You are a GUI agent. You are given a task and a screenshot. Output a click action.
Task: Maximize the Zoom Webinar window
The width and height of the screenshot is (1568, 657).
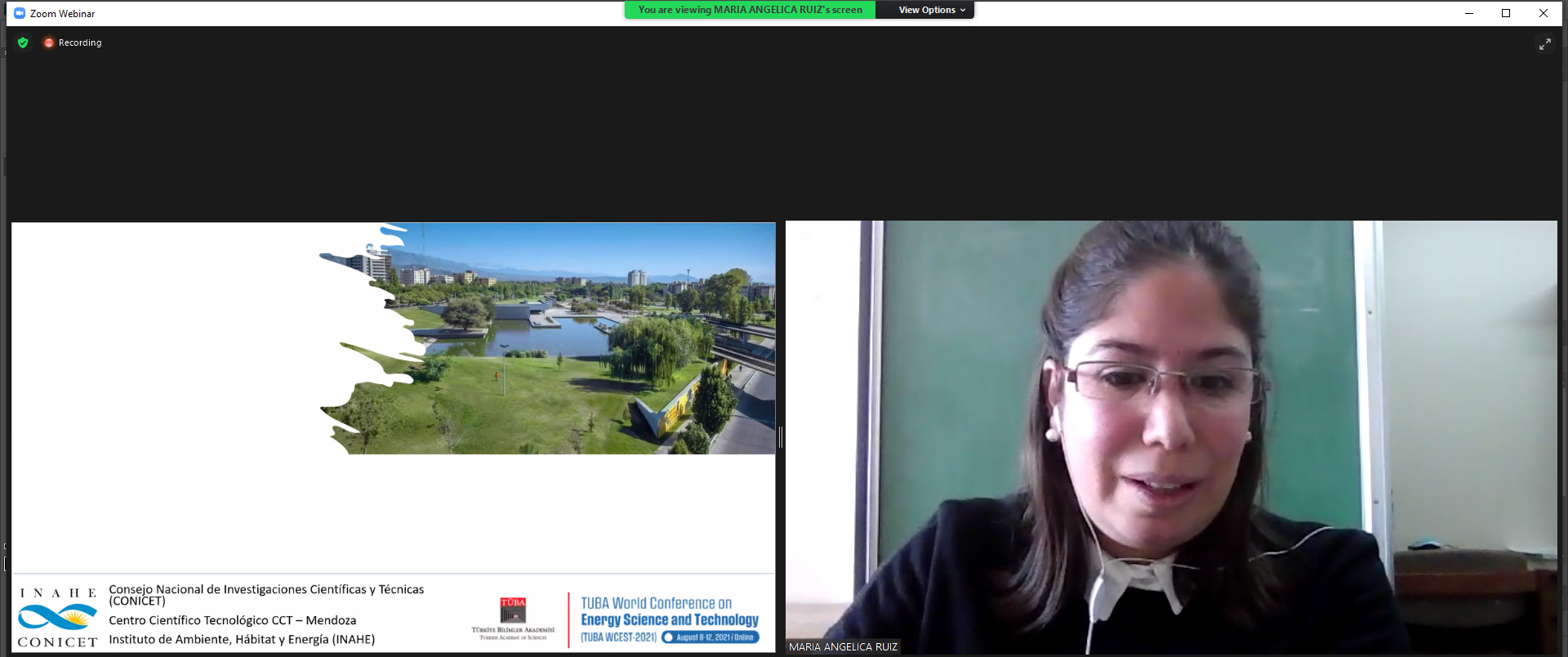(x=1506, y=13)
